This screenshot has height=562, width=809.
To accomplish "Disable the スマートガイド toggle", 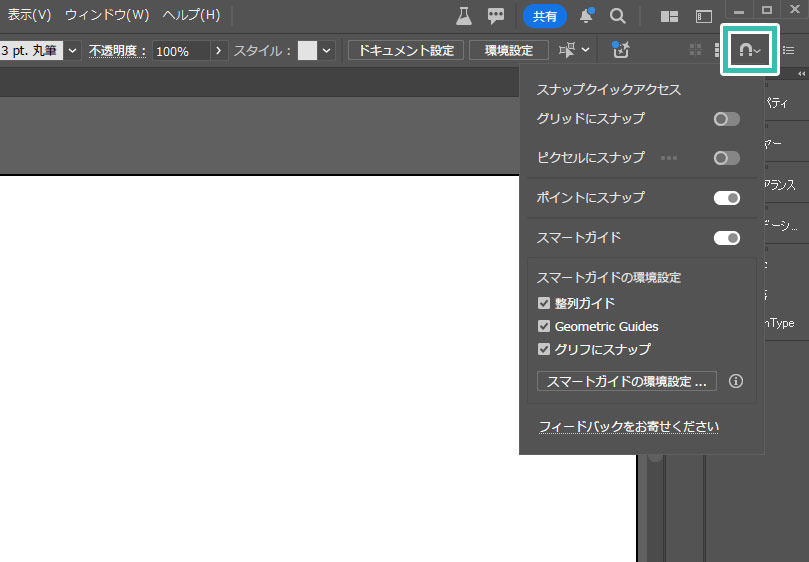I will tap(726, 238).
